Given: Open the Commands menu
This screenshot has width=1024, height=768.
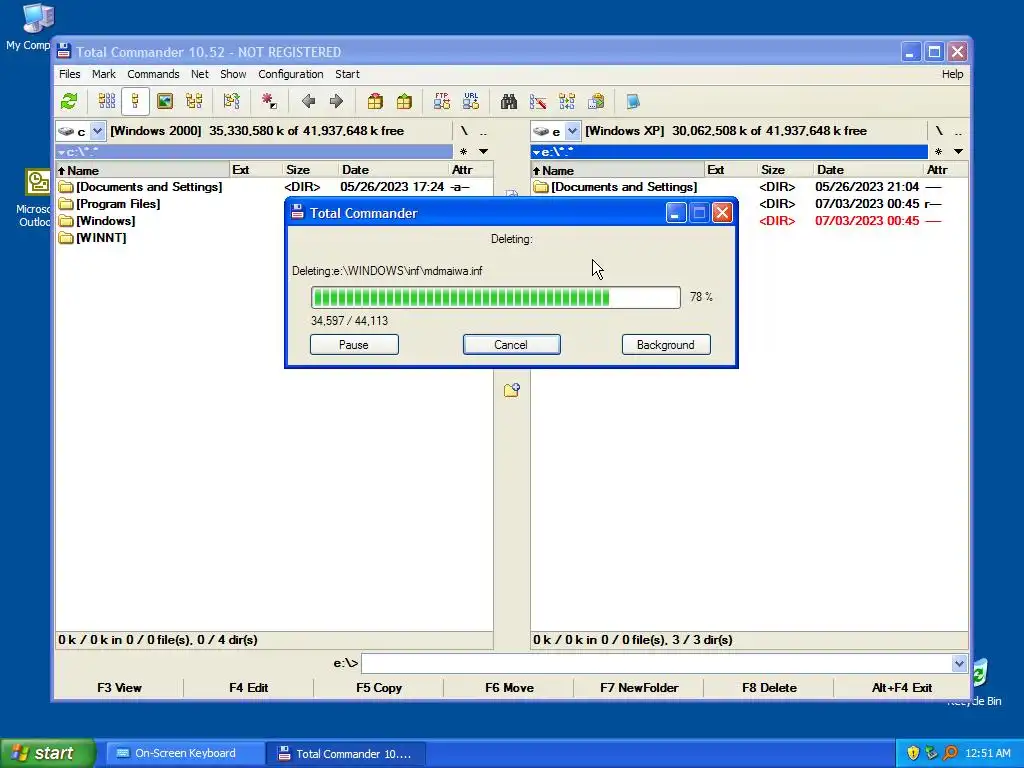Looking at the screenshot, I should [153, 74].
